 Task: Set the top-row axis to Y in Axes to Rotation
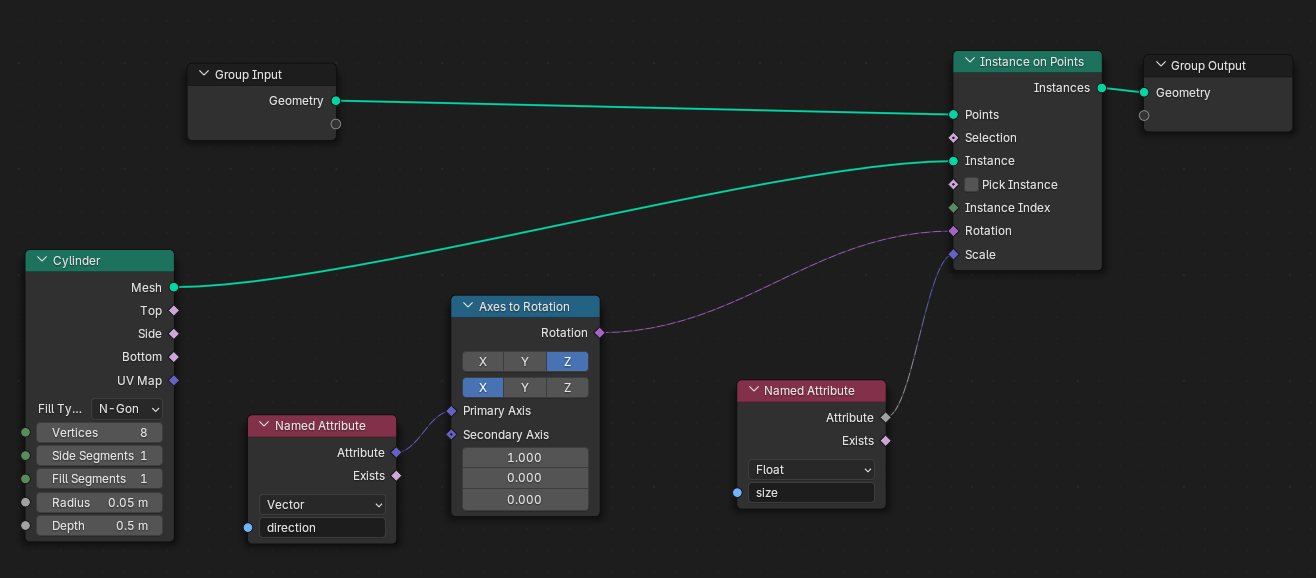pos(525,362)
